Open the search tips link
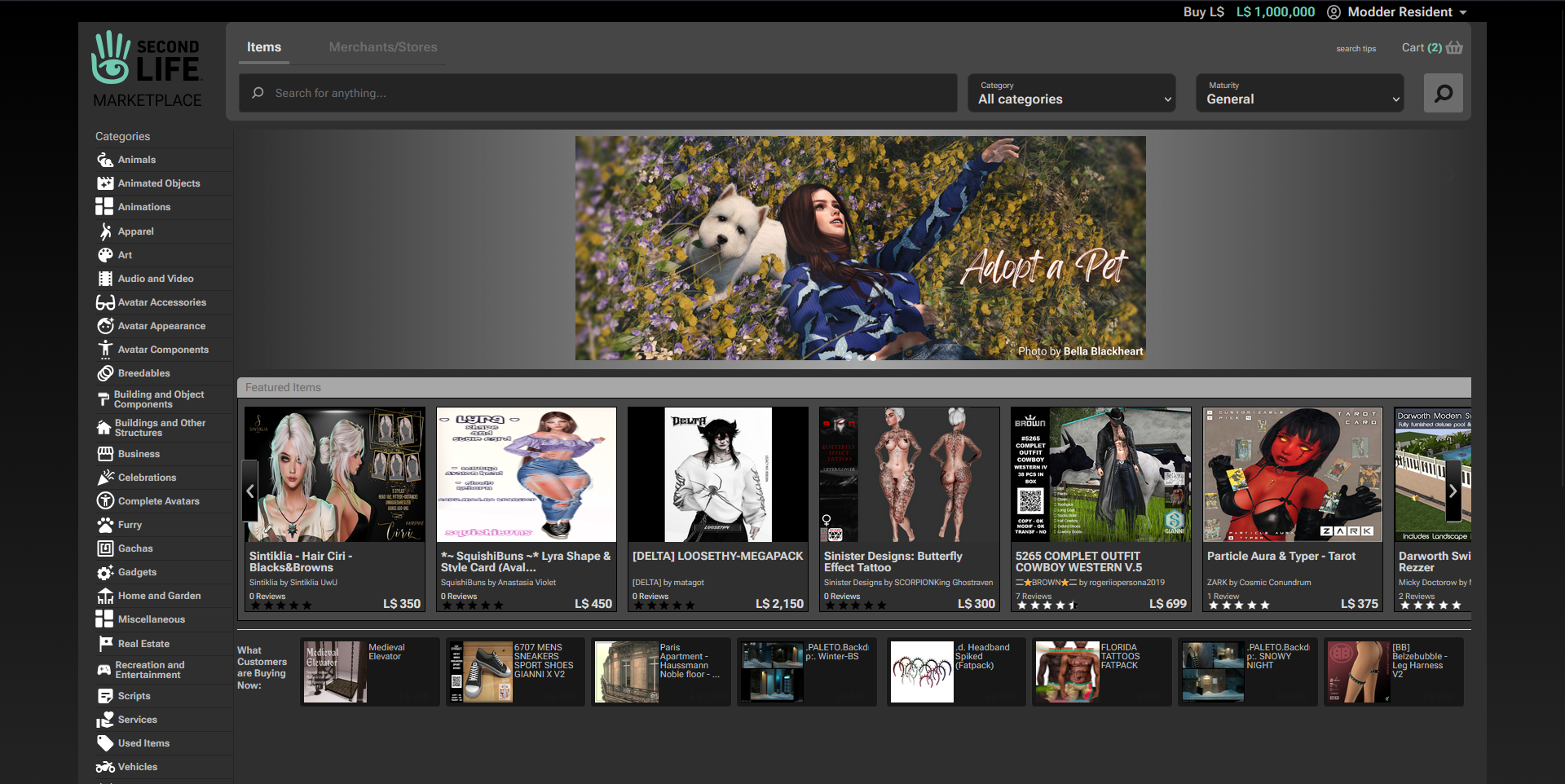Image resolution: width=1565 pixels, height=784 pixels. (1356, 49)
